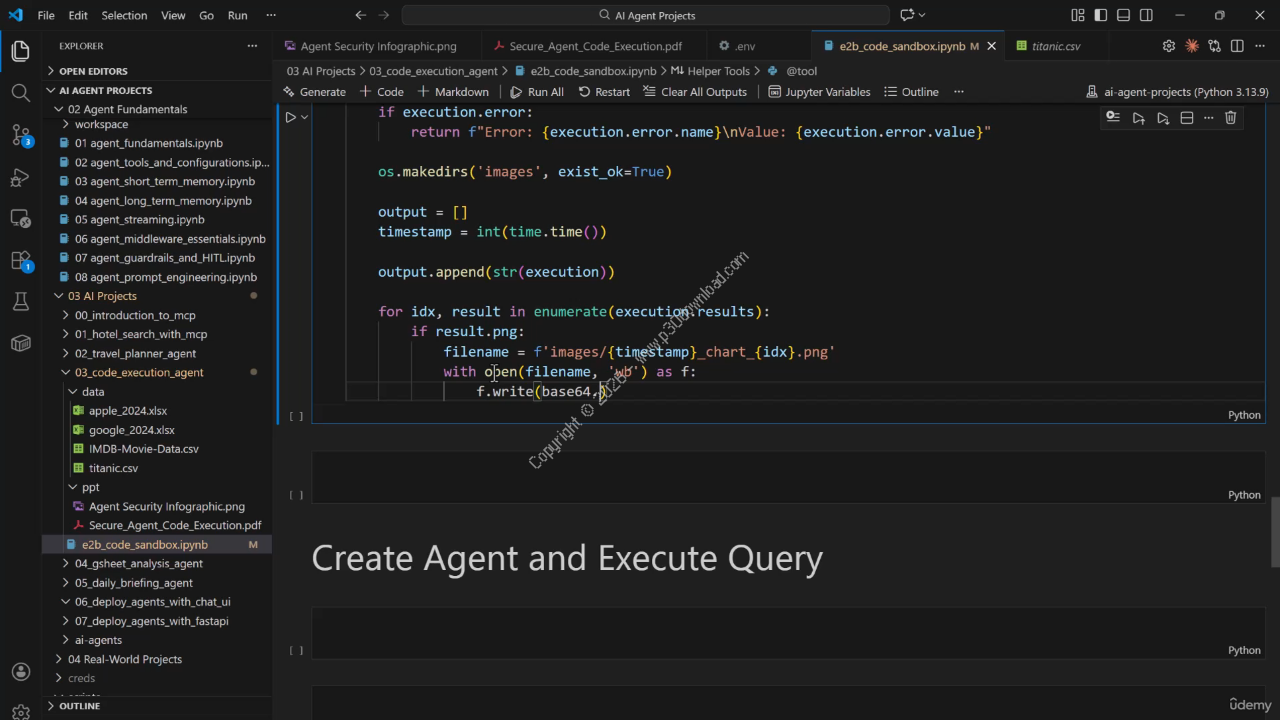This screenshot has height=720, width=1280.
Task: Click Clear All Outputs button
Action: (695, 91)
